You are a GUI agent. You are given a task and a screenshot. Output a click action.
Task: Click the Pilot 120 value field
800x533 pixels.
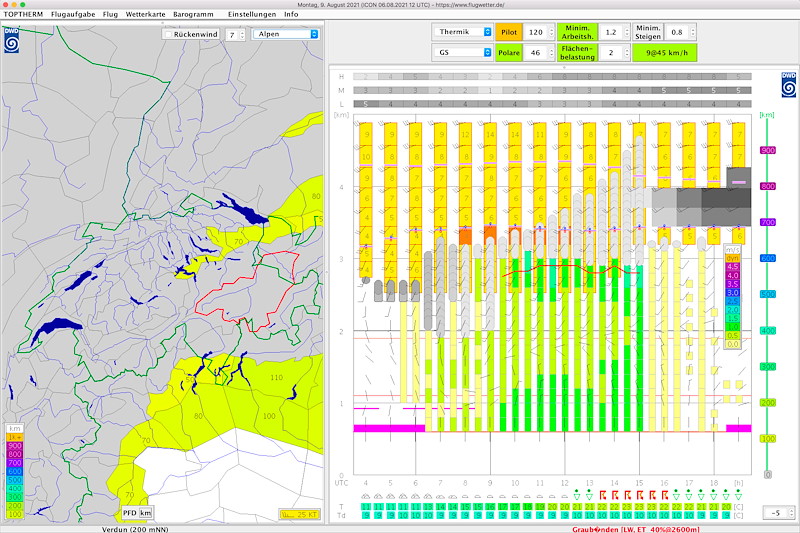[536, 32]
